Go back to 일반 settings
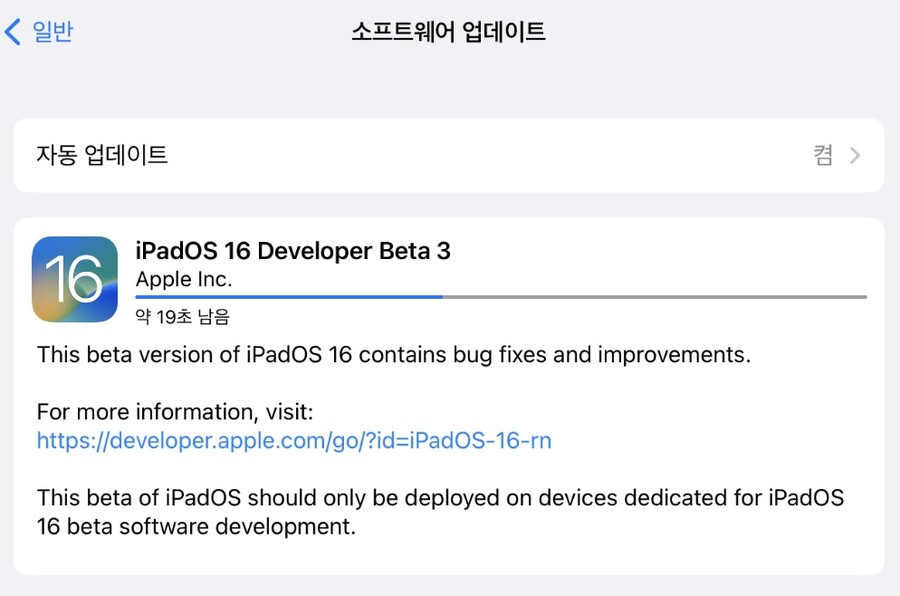The height and width of the screenshot is (596, 900). pos(52,31)
